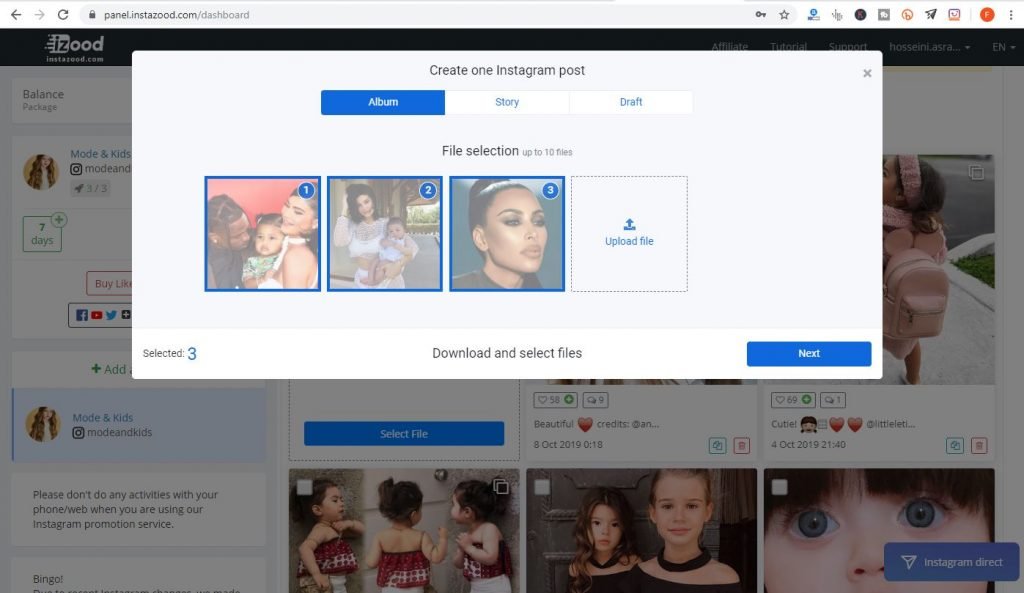Image resolution: width=1024 pixels, height=593 pixels.
Task: Open the 9 comments icon on the Beautiful post
Action: [x=594, y=400]
